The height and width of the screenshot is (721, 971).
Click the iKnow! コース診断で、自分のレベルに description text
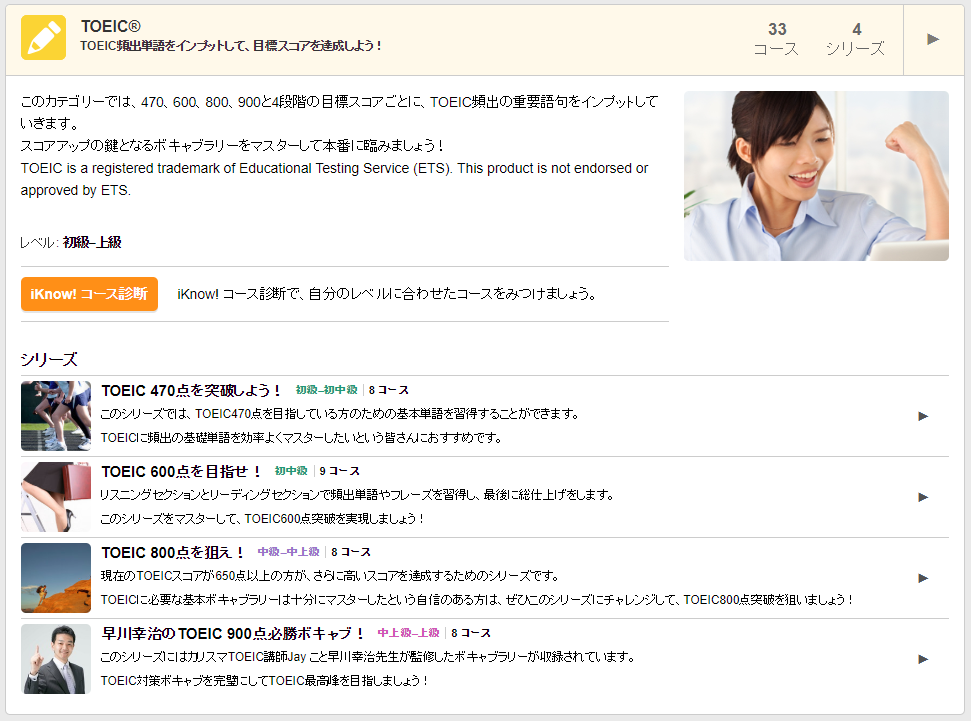387,294
